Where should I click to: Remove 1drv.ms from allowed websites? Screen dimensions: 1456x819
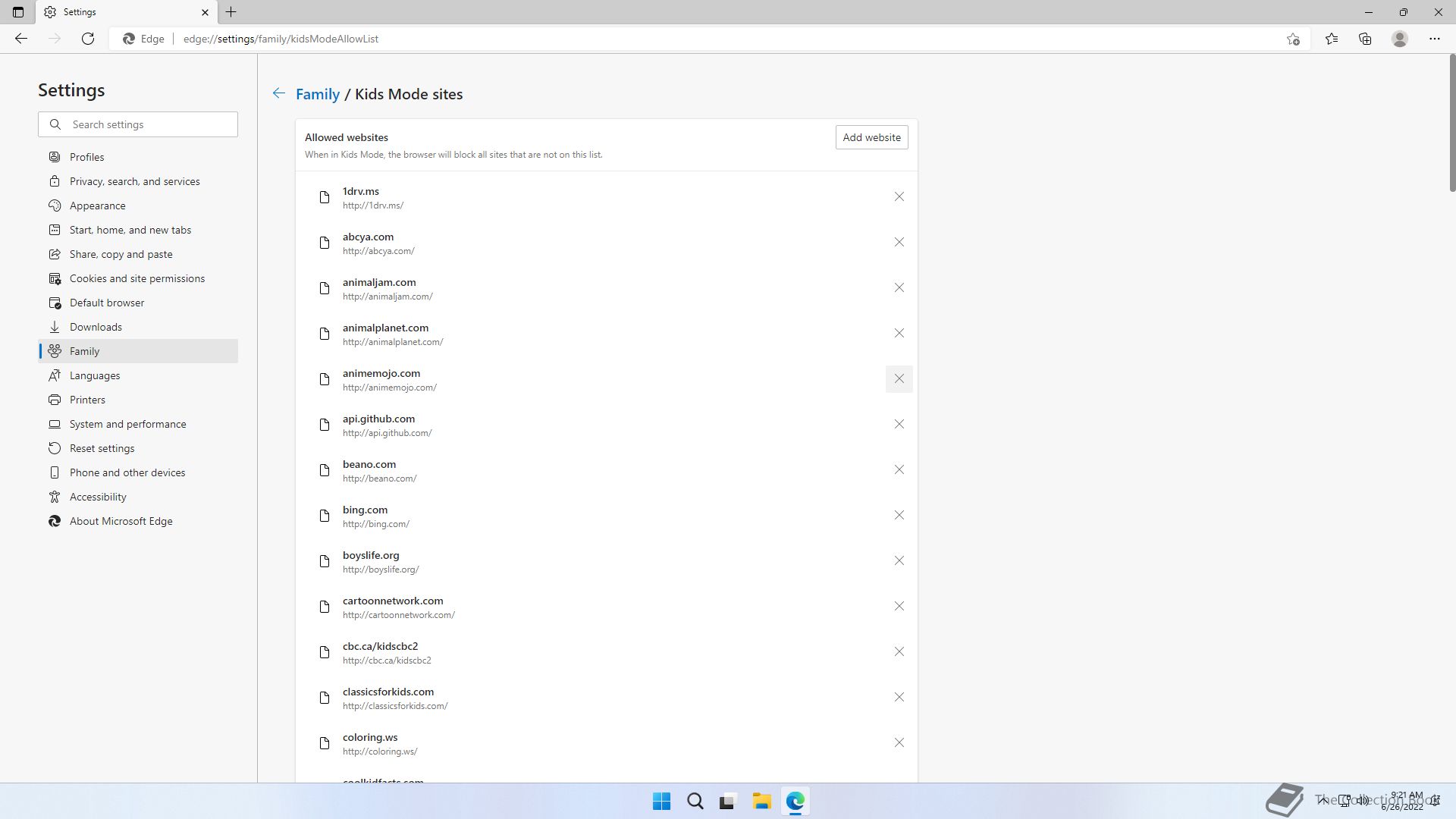coord(899,197)
